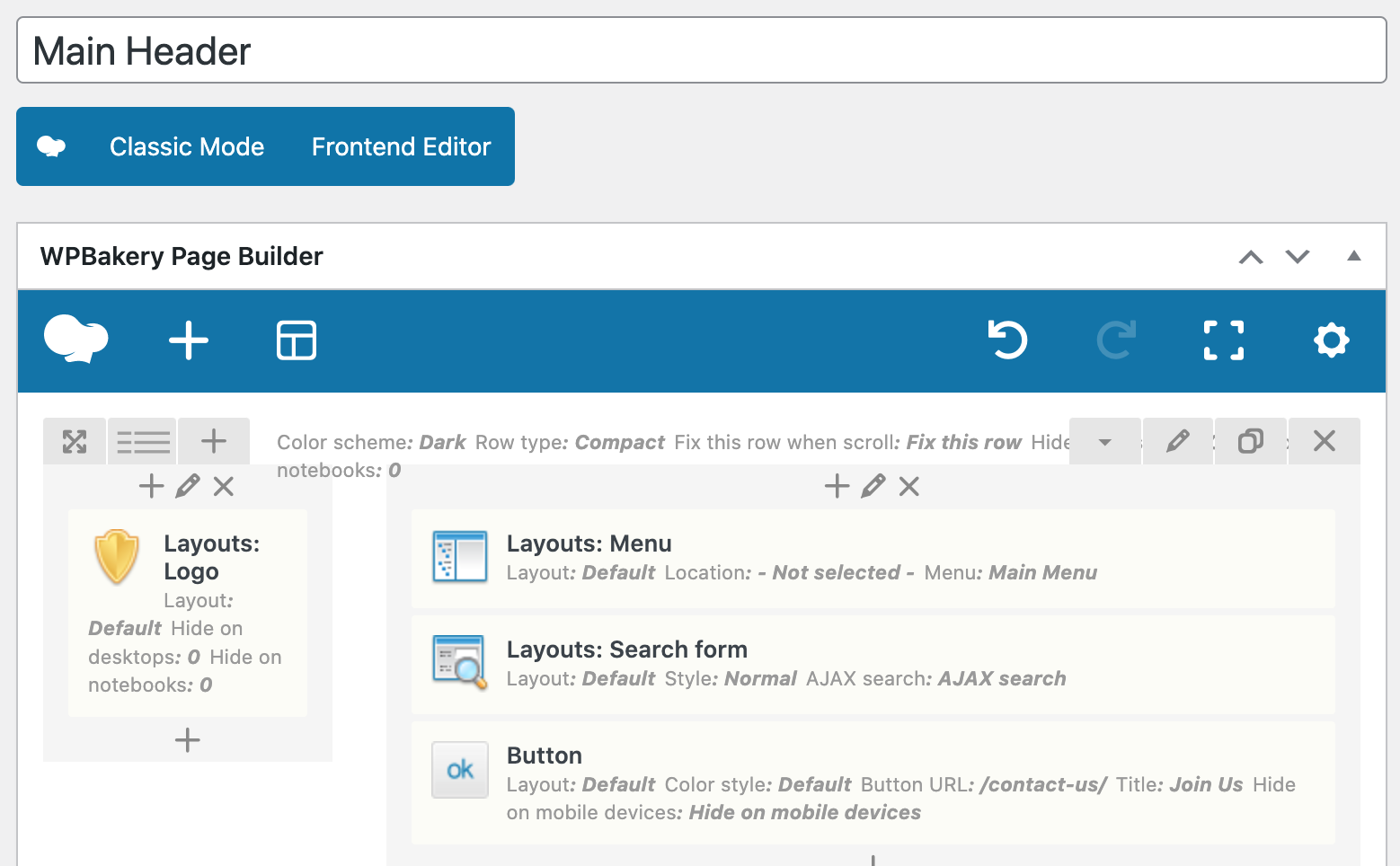
Task: Move WPBakery panel down
Action: [x=1298, y=257]
